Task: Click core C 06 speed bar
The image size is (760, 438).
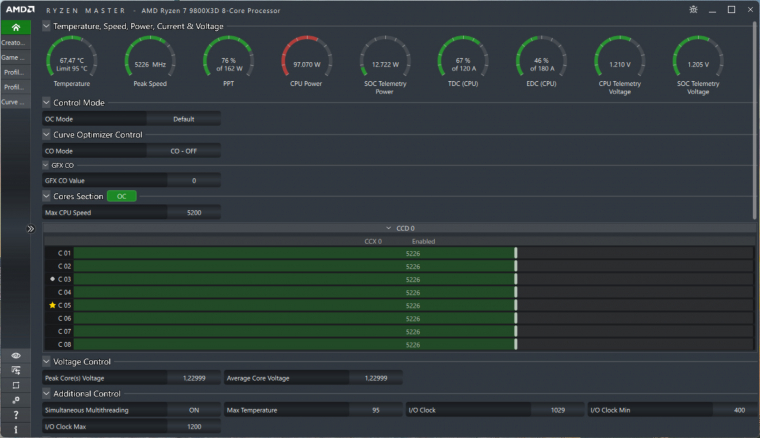Action: point(413,318)
